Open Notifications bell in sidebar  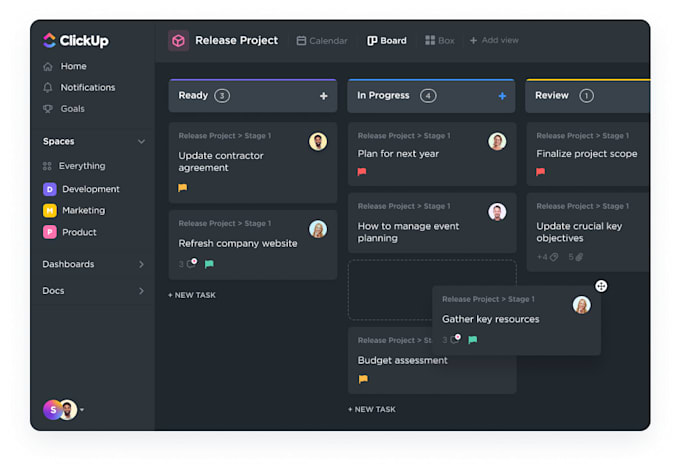pyautogui.click(x=48, y=87)
